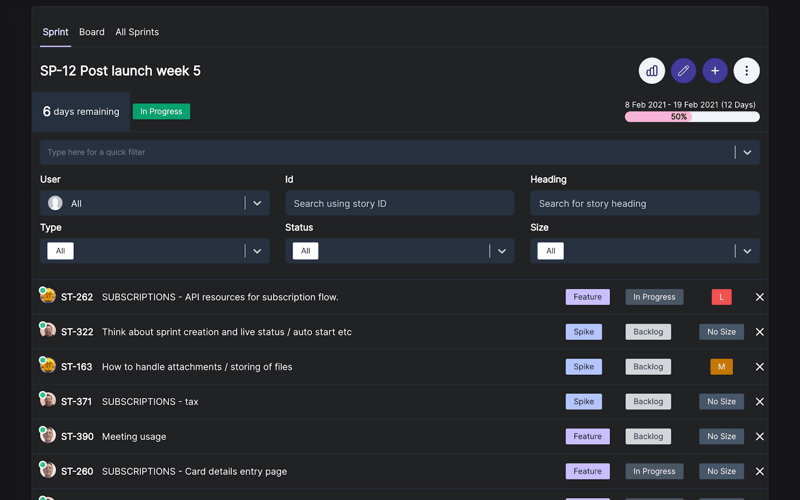Screen dimensions: 800x500
Task: Switch to the Sprint tab
Action: (55, 32)
